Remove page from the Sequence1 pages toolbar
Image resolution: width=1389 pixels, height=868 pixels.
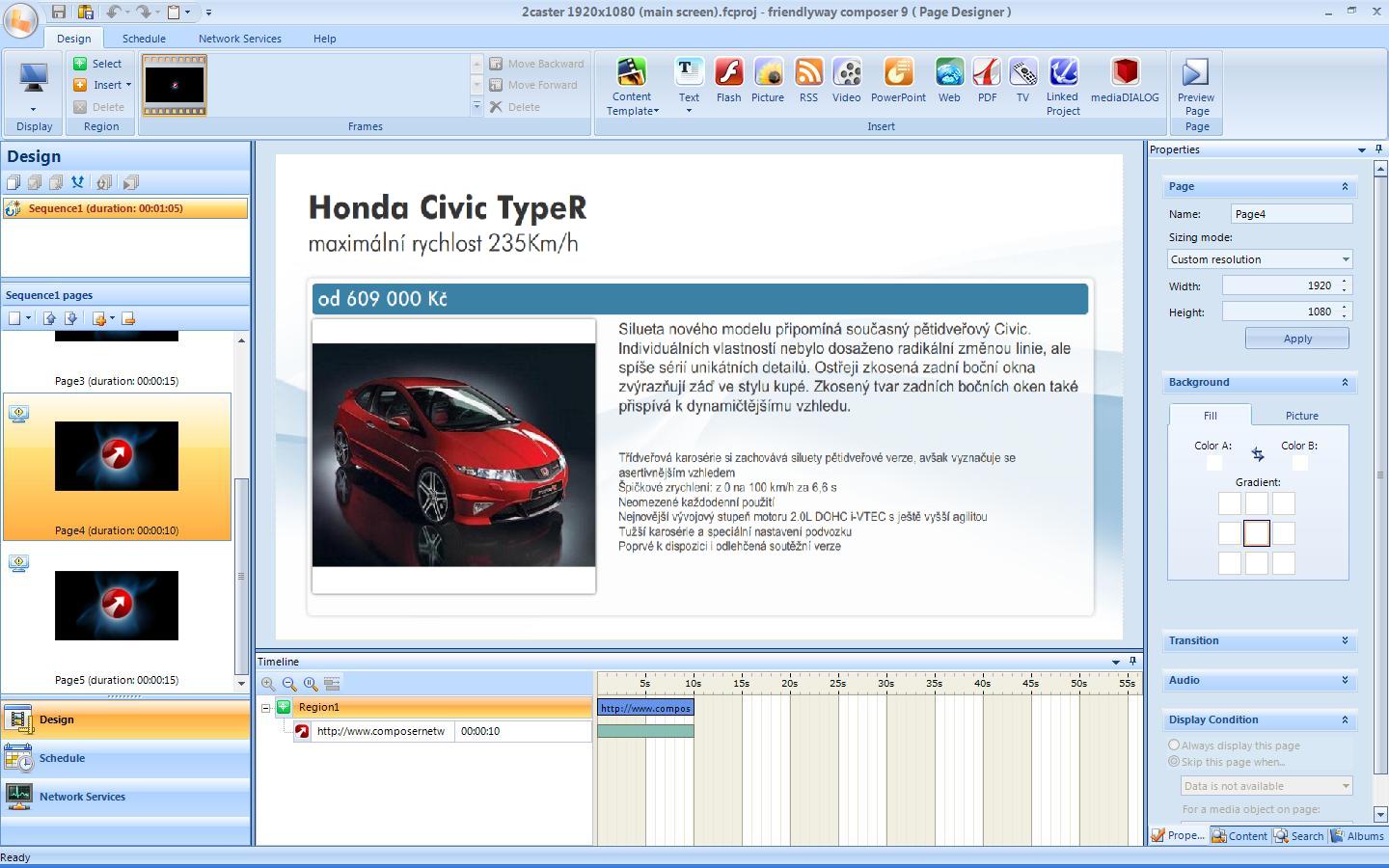coord(128,318)
